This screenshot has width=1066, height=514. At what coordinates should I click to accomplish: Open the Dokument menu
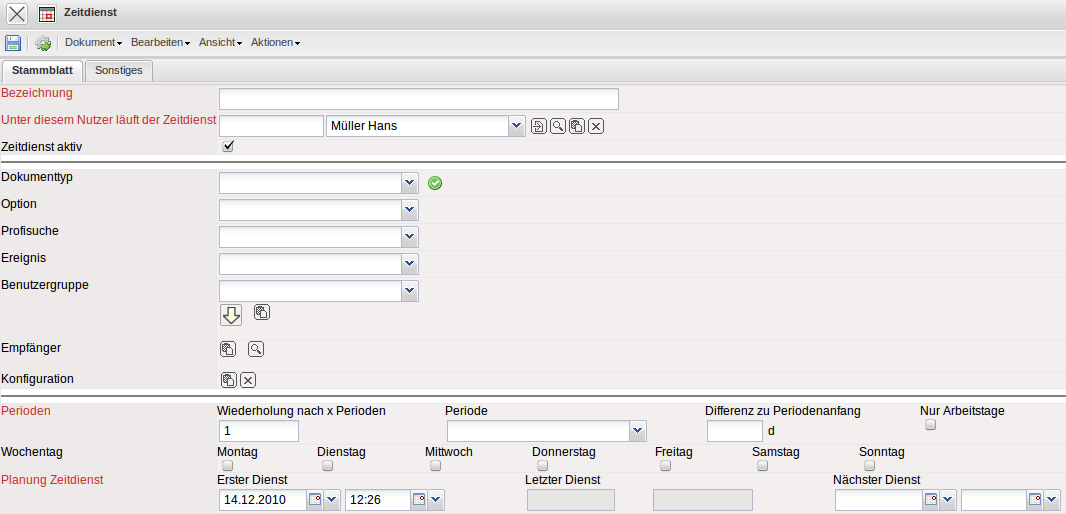(x=93, y=43)
